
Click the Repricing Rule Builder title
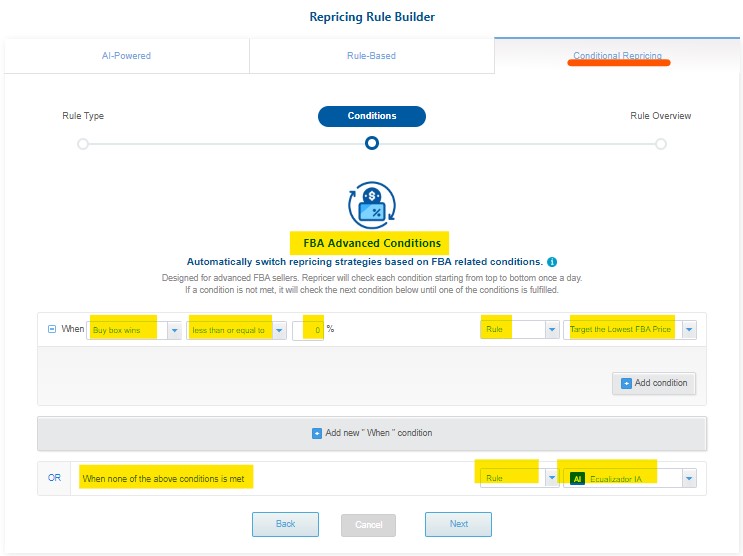coord(372,17)
